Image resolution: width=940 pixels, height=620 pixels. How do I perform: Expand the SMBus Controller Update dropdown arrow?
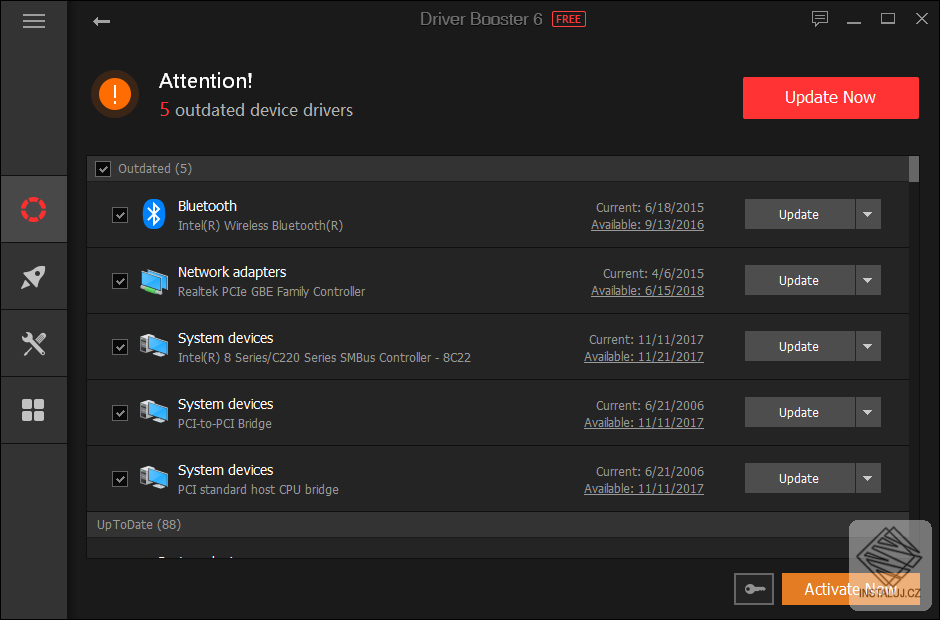pyautogui.click(x=868, y=346)
